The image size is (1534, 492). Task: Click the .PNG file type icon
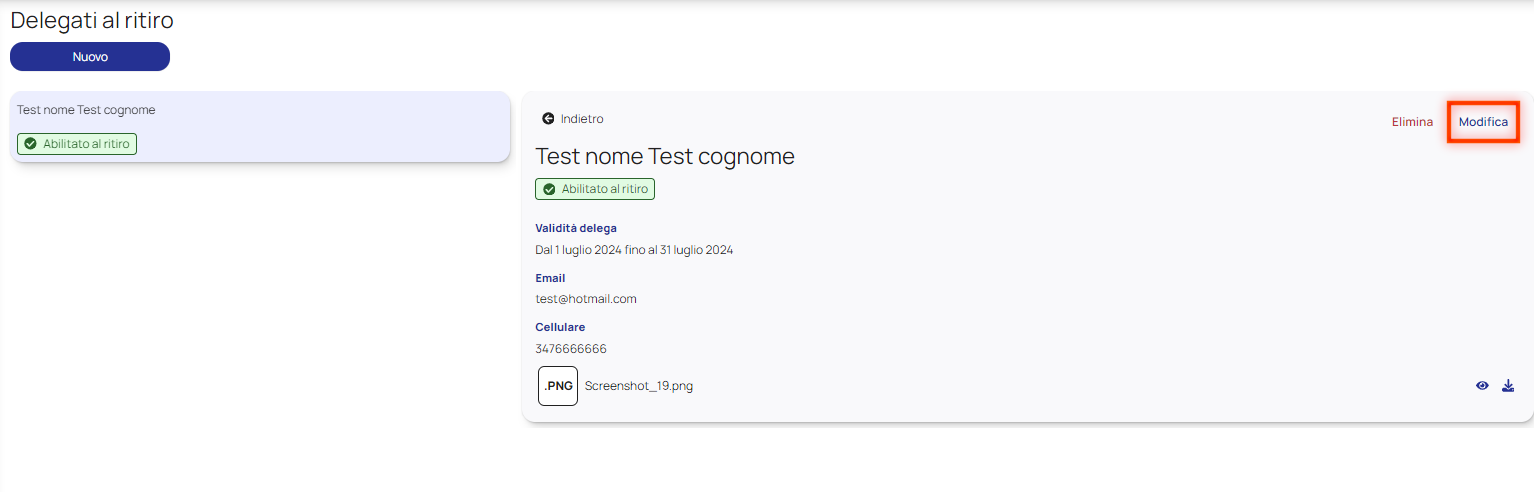point(558,386)
